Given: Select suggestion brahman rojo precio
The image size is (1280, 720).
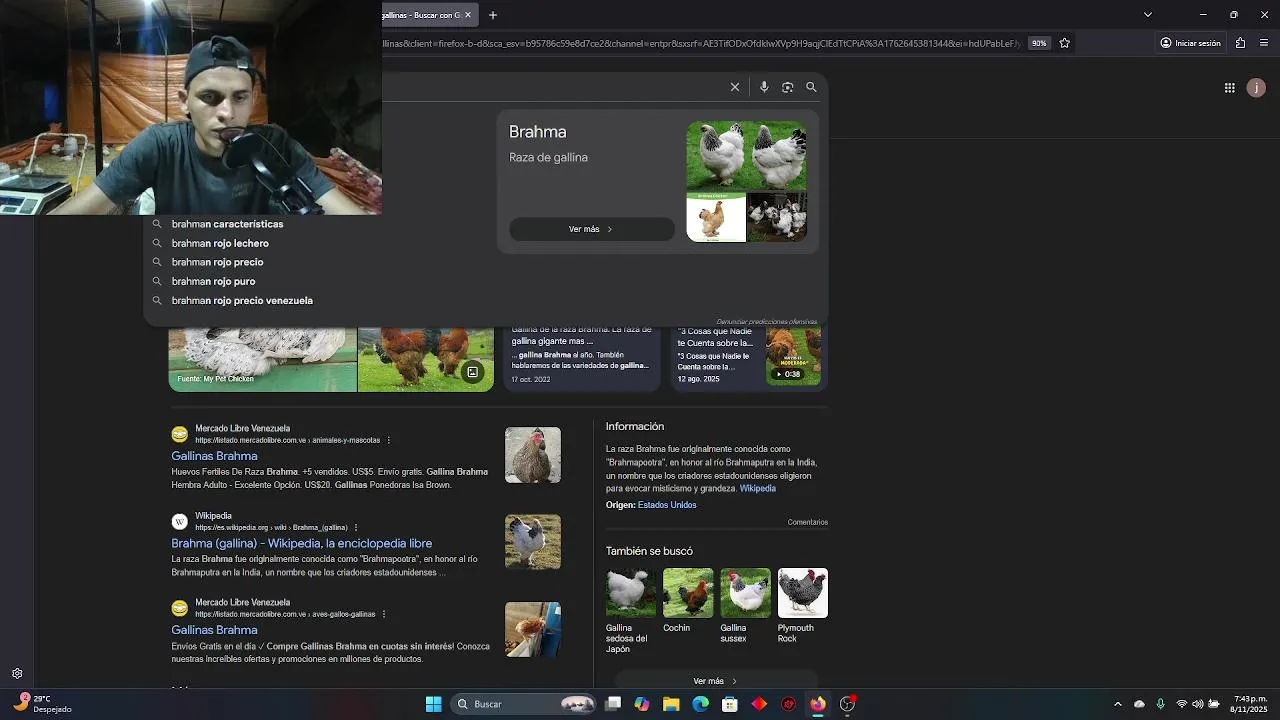Looking at the screenshot, I should [x=217, y=262].
